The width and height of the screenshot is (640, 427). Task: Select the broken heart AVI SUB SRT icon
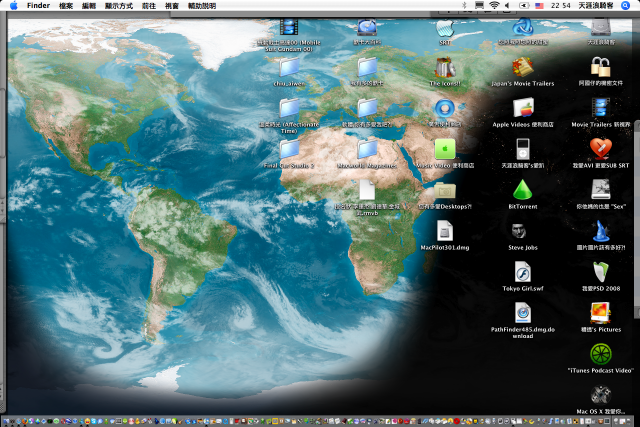tap(601, 149)
